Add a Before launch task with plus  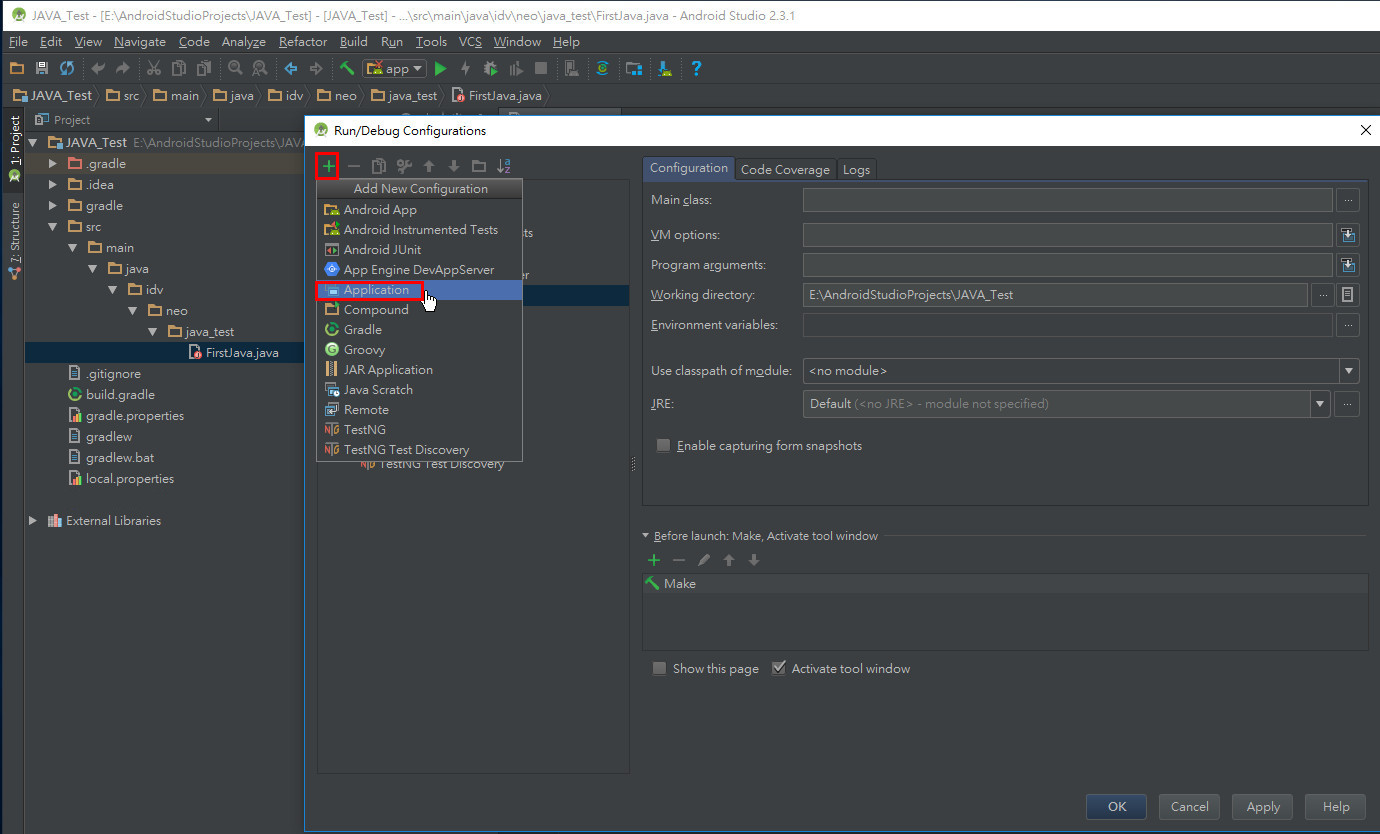pyautogui.click(x=654, y=560)
